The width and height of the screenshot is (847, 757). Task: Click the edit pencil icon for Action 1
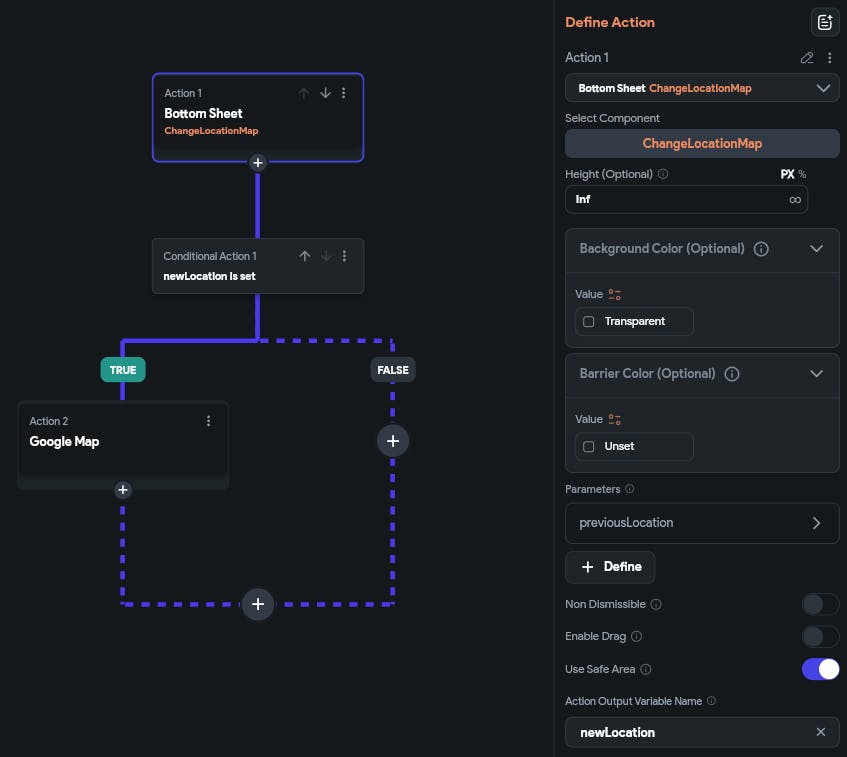click(807, 58)
